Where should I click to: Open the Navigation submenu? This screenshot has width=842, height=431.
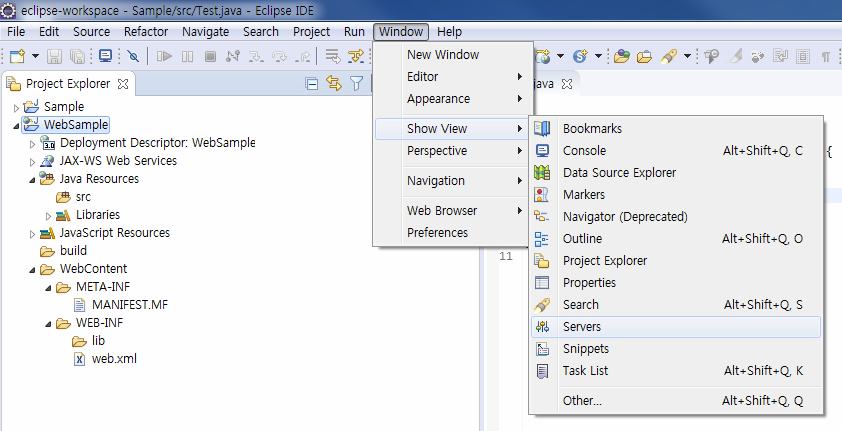point(452,181)
